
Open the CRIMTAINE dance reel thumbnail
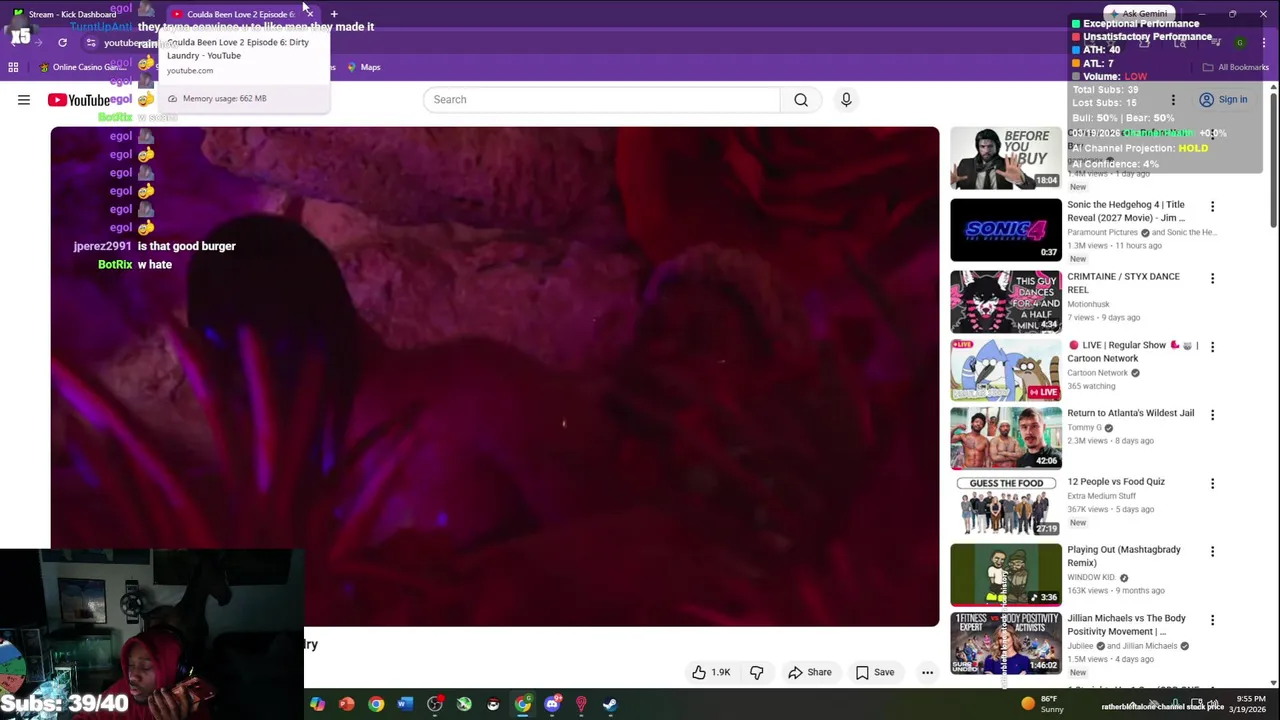1006,301
